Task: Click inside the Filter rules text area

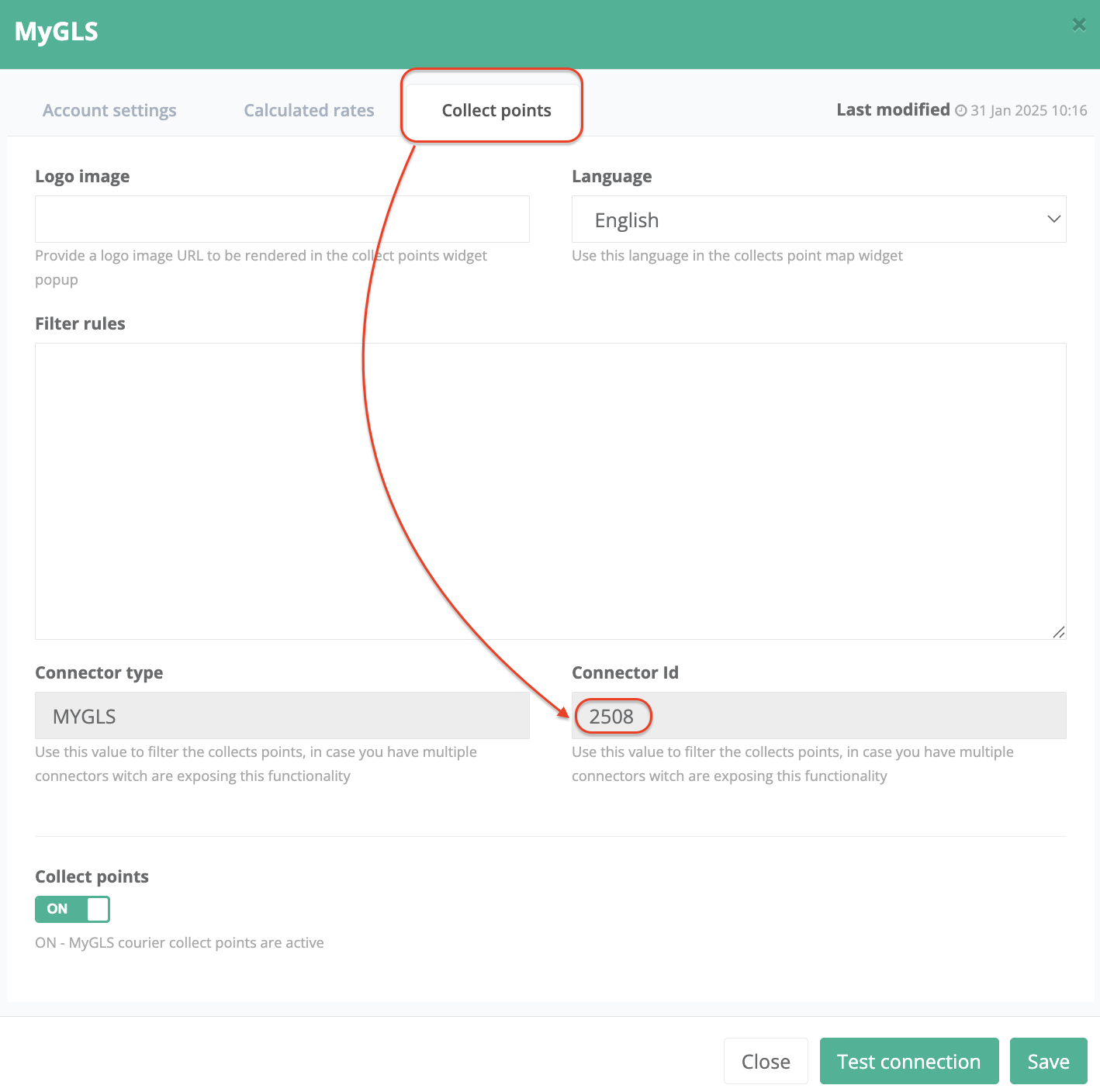Action: (551, 491)
